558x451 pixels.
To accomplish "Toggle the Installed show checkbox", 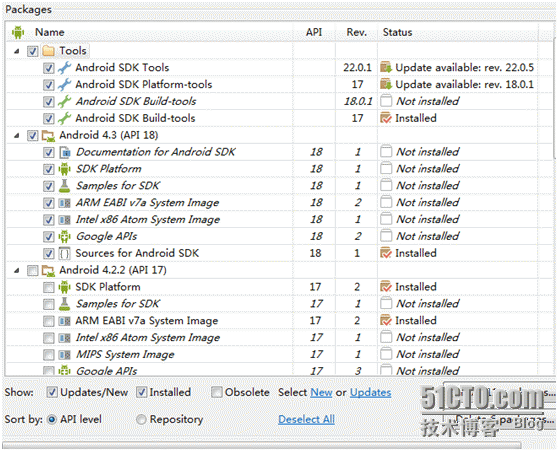I will pos(142,392).
